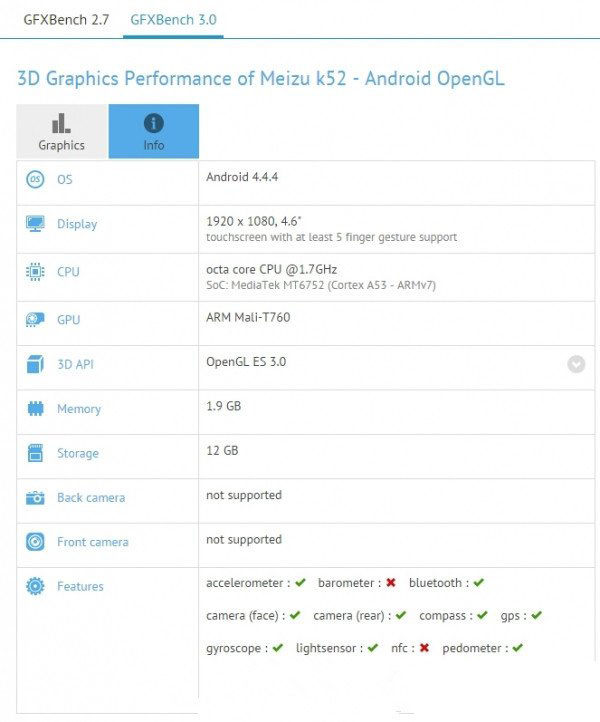This screenshot has height=722, width=600.
Task: Select the GFXBench 3.0 tab
Action: point(174,19)
